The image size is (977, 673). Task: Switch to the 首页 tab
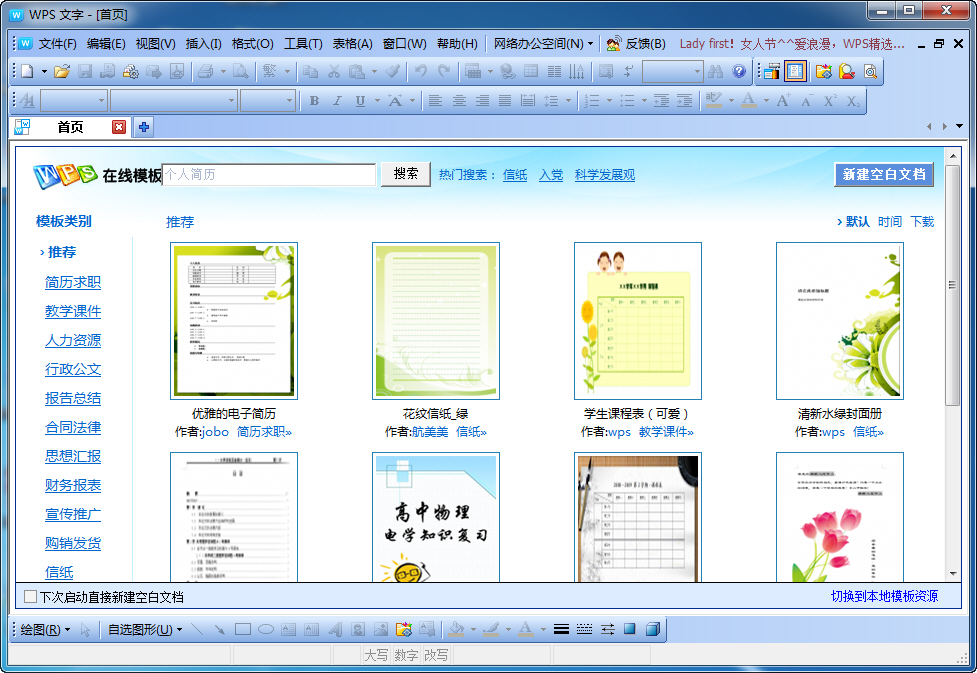point(70,127)
